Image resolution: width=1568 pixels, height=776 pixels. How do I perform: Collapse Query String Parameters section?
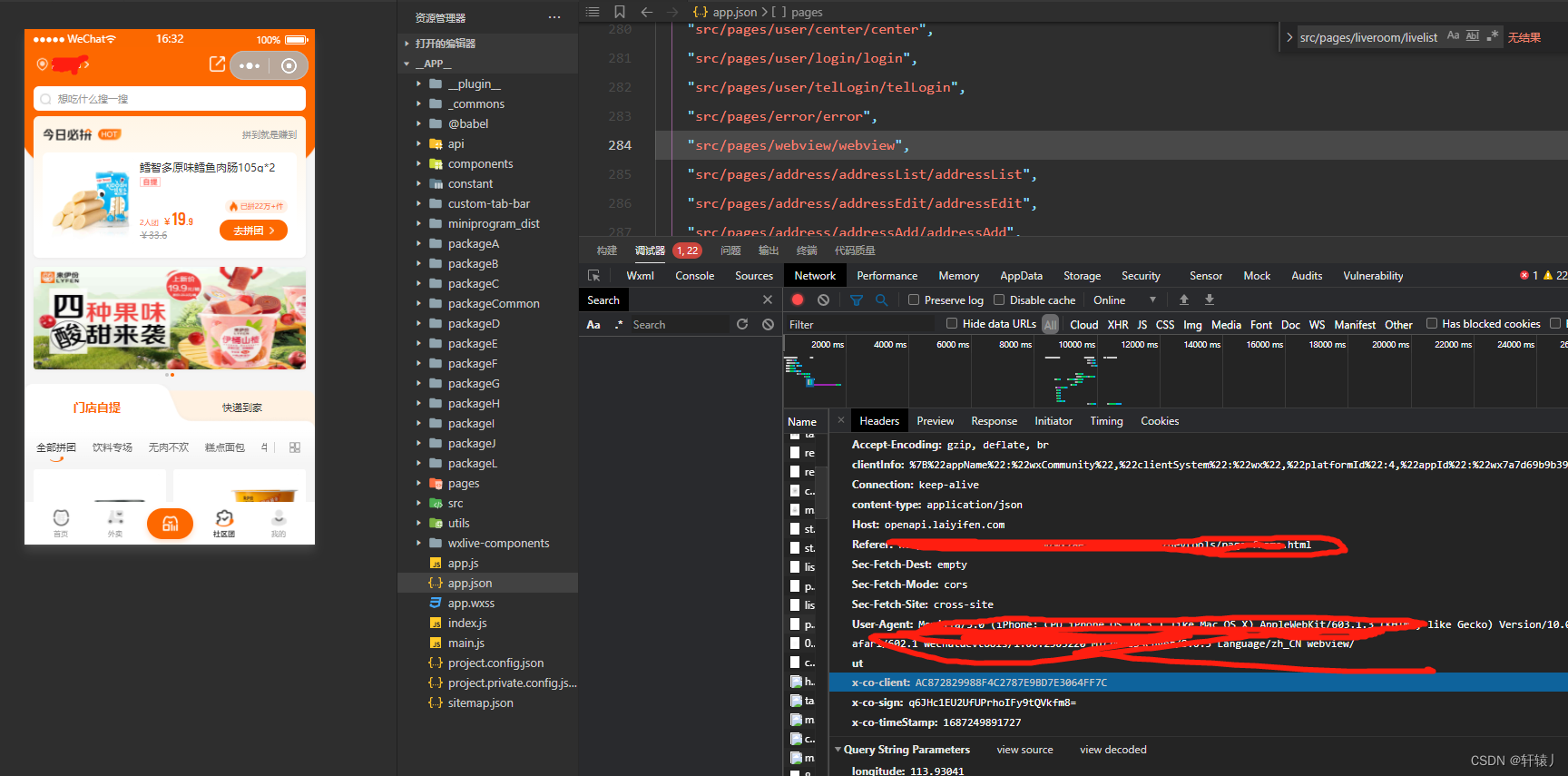(x=838, y=749)
